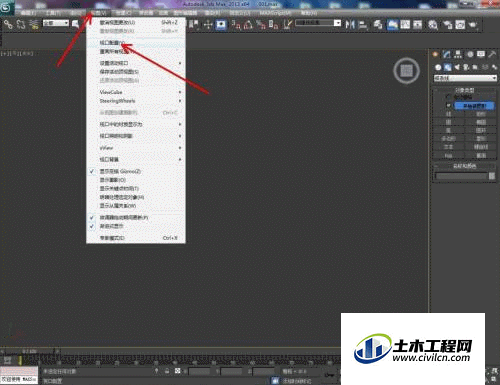Toggle the Graphite Modeling Tools ribbon icon

[x=393, y=25]
